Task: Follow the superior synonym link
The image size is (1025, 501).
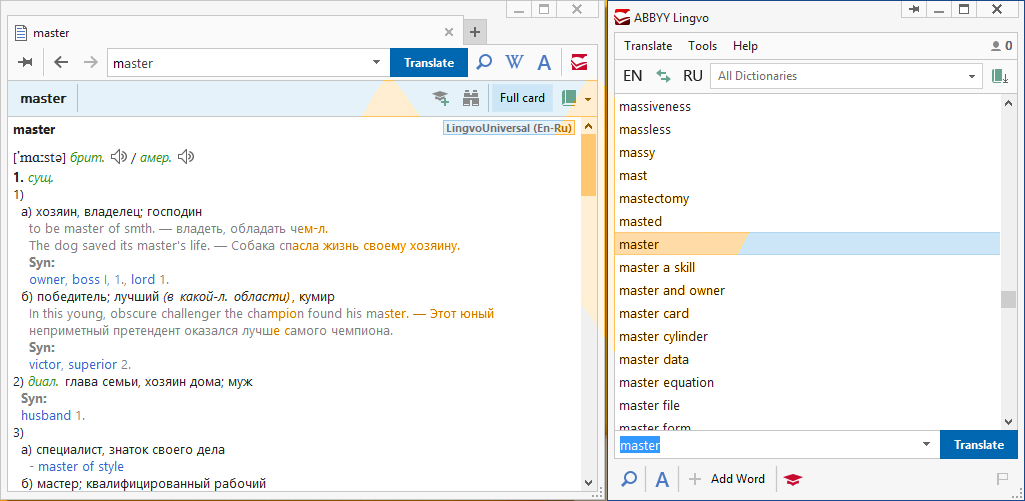Action: tap(93, 364)
